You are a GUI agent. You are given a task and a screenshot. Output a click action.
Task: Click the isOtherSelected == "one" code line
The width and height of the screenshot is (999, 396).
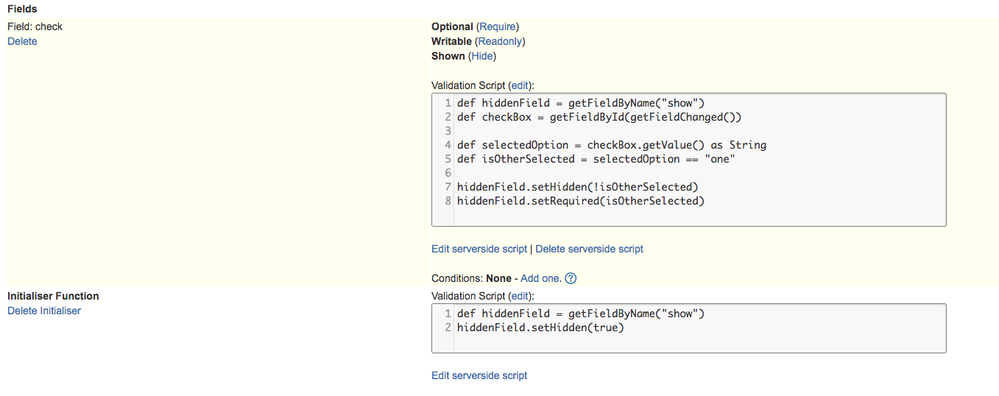(x=596, y=159)
